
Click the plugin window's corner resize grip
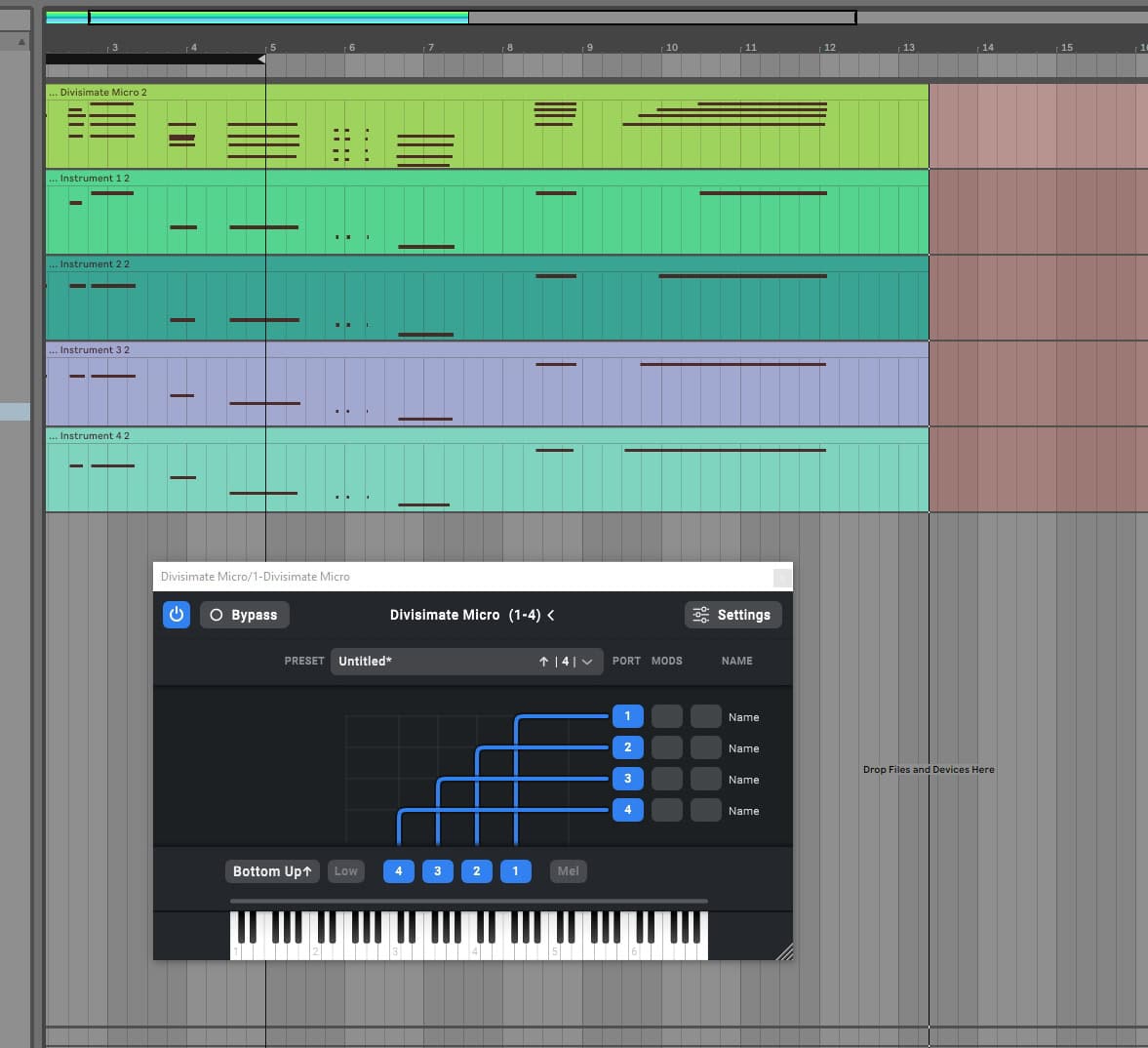point(785,952)
